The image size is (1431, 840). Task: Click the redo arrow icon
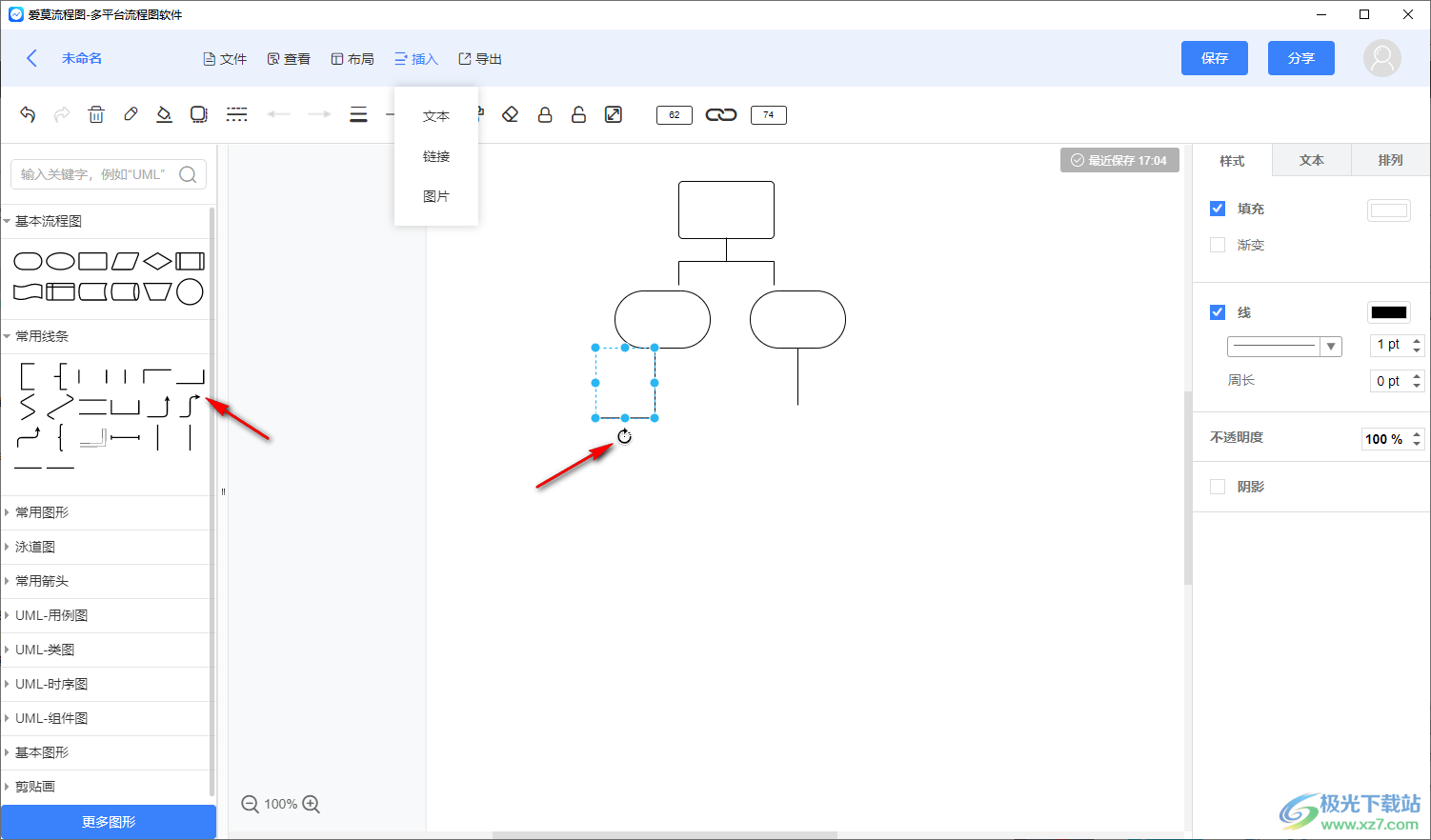[x=62, y=115]
